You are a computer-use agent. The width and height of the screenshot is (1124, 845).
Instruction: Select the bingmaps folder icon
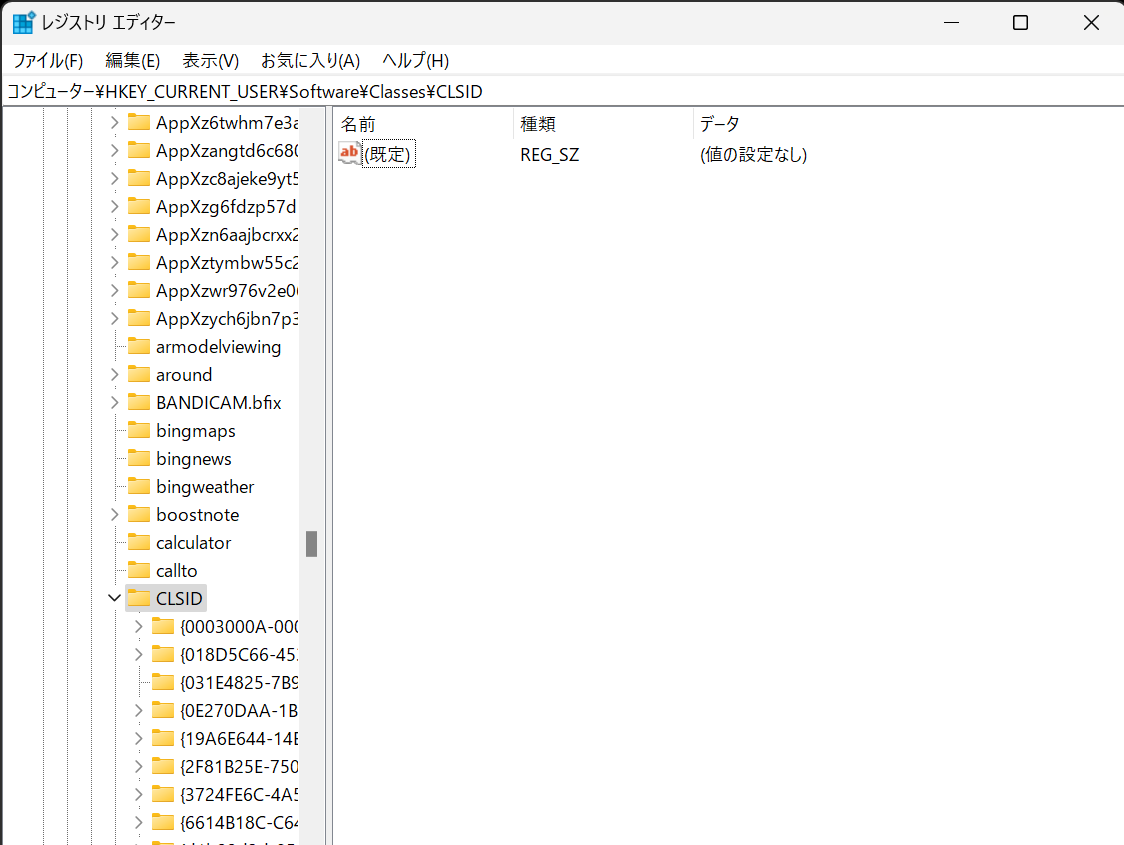pos(138,430)
